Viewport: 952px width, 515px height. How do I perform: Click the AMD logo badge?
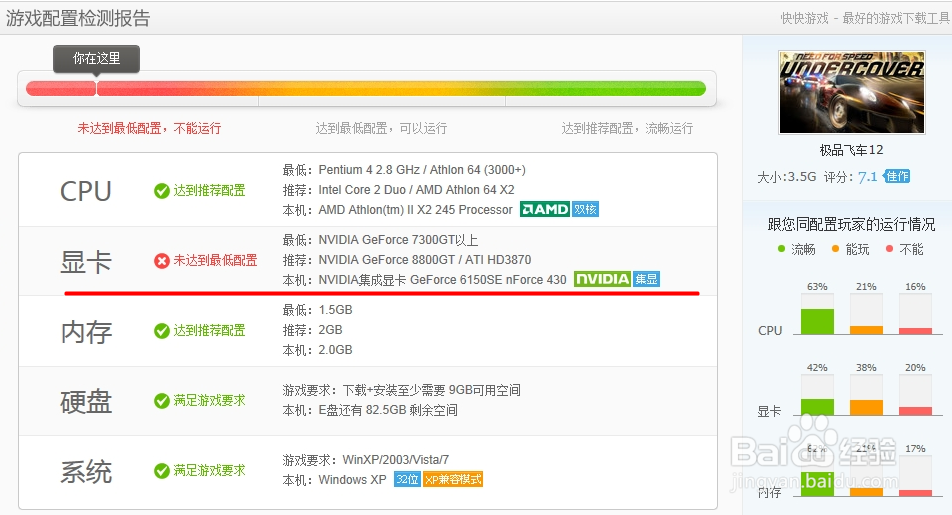545,210
